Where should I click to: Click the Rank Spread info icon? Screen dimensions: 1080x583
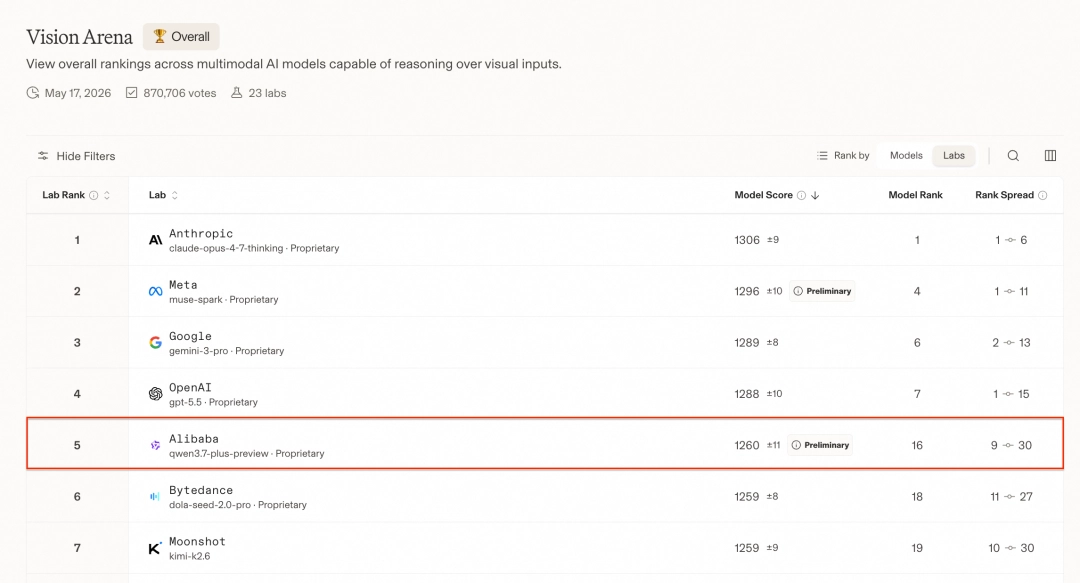coord(1043,195)
